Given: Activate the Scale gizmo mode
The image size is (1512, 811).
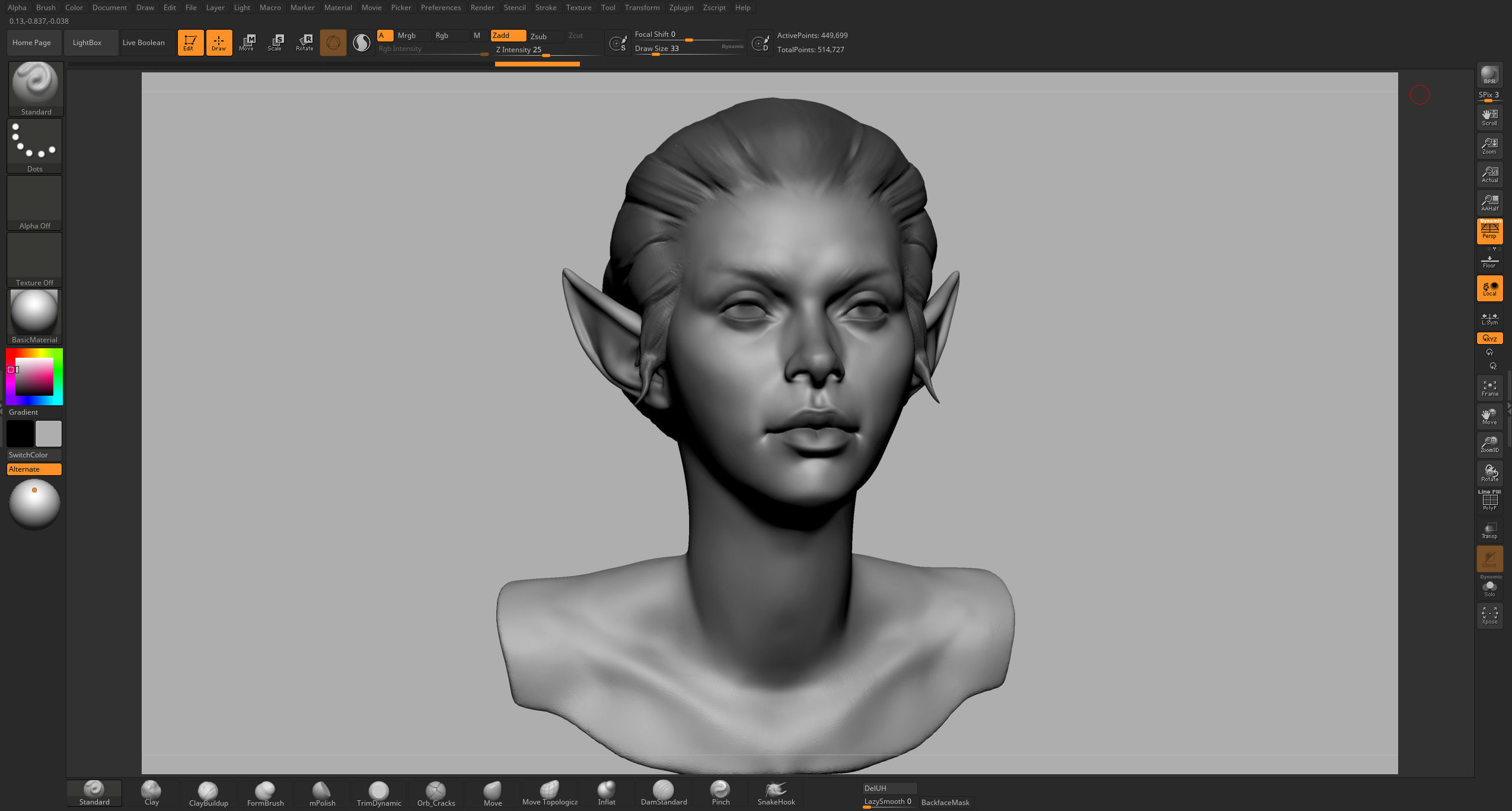Looking at the screenshot, I should (x=275, y=42).
